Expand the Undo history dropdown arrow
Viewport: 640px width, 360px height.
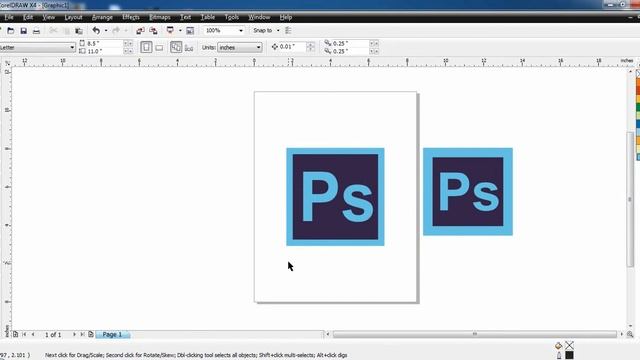(106, 31)
